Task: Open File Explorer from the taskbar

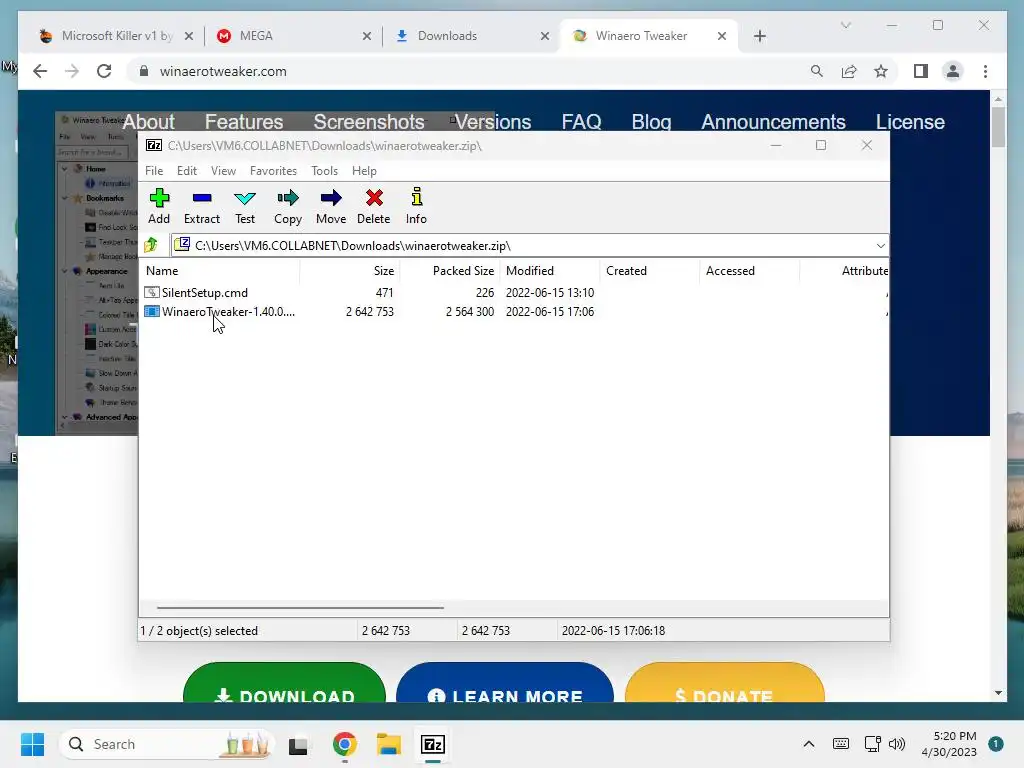Action: (x=389, y=744)
